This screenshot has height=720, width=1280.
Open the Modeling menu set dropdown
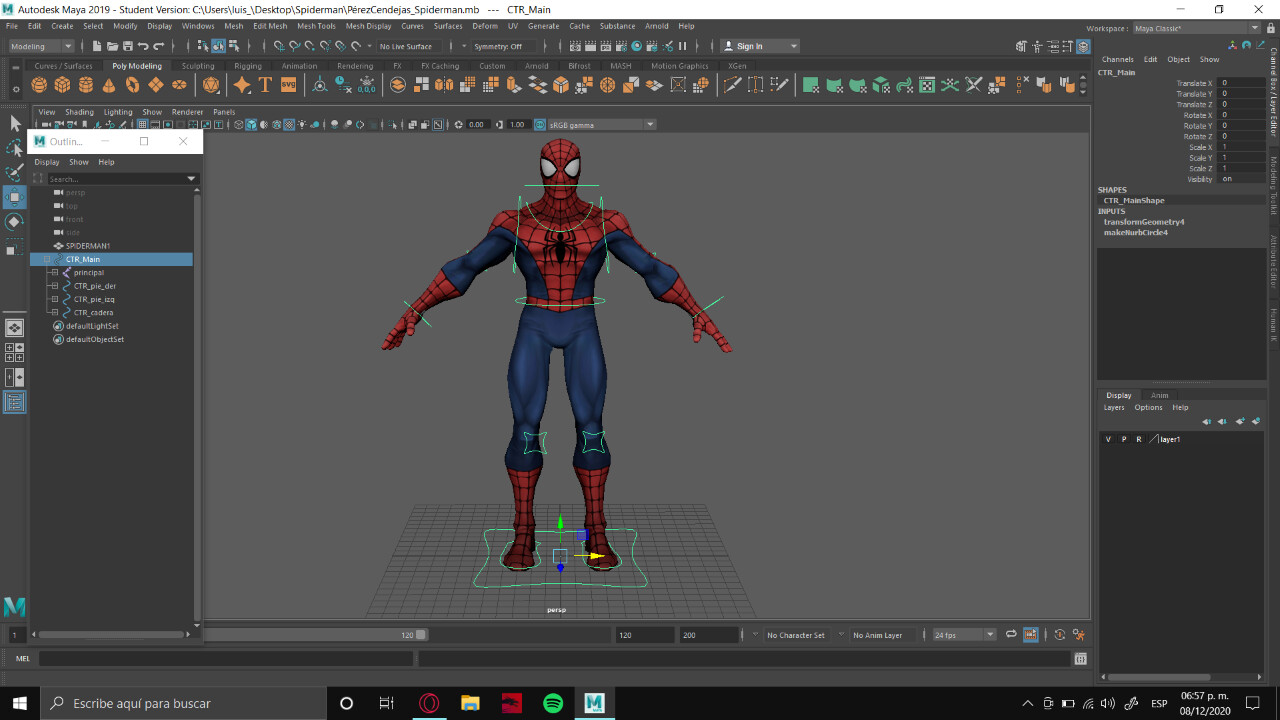pos(38,45)
